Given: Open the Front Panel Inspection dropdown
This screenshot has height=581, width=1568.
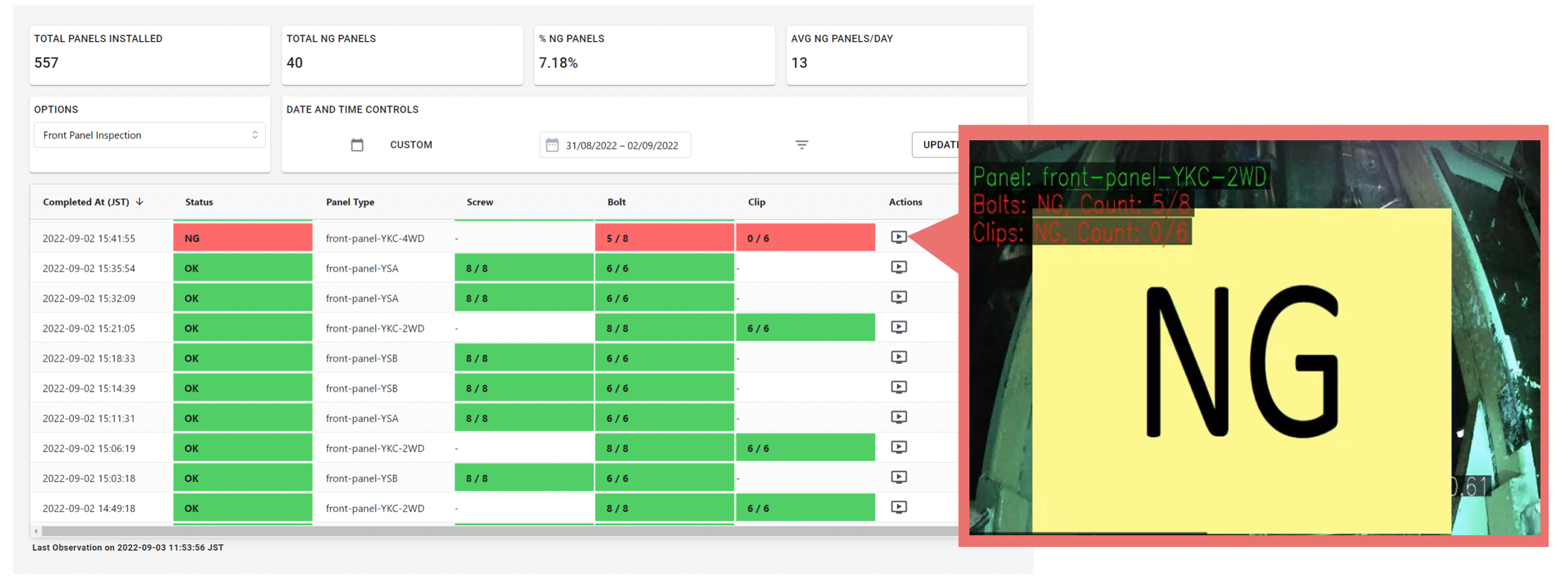Looking at the screenshot, I should pyautogui.click(x=150, y=135).
